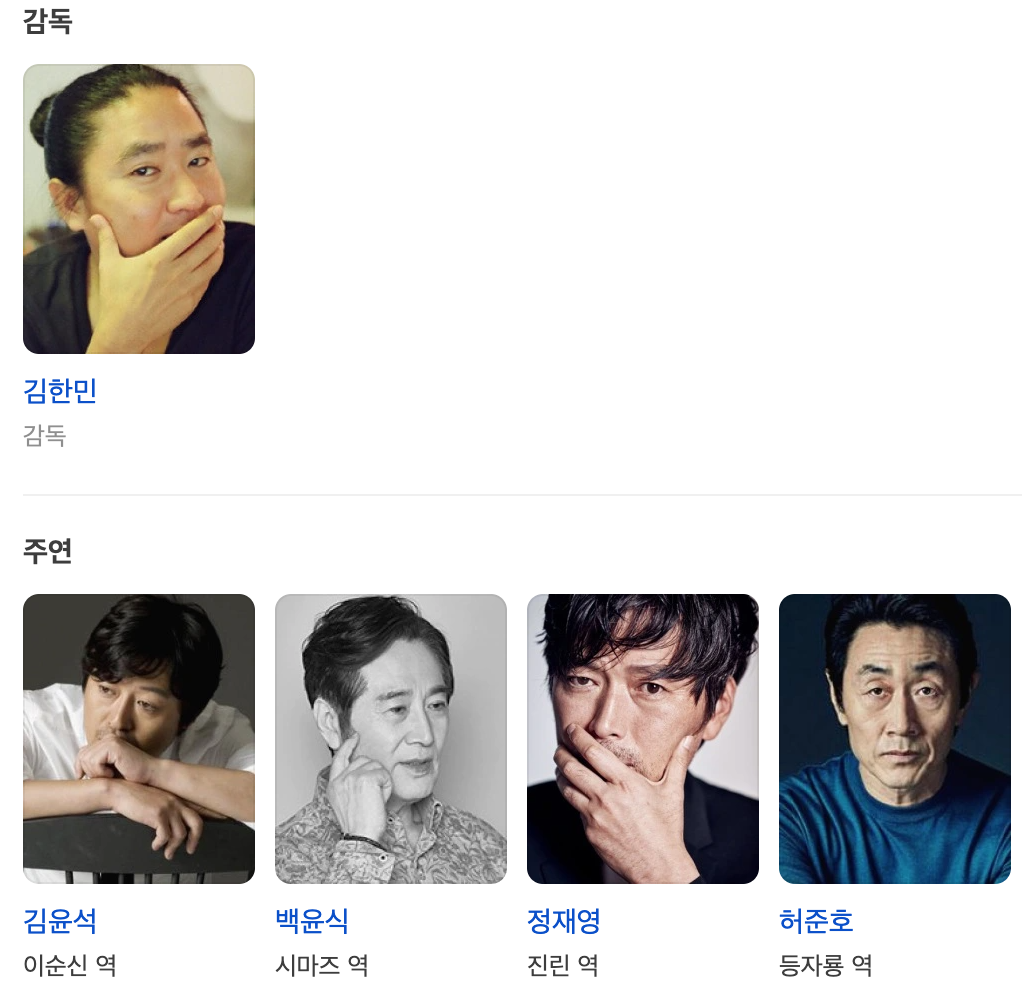The height and width of the screenshot is (988, 1022).
Task: Open 정재영's portrait image
Action: (643, 738)
